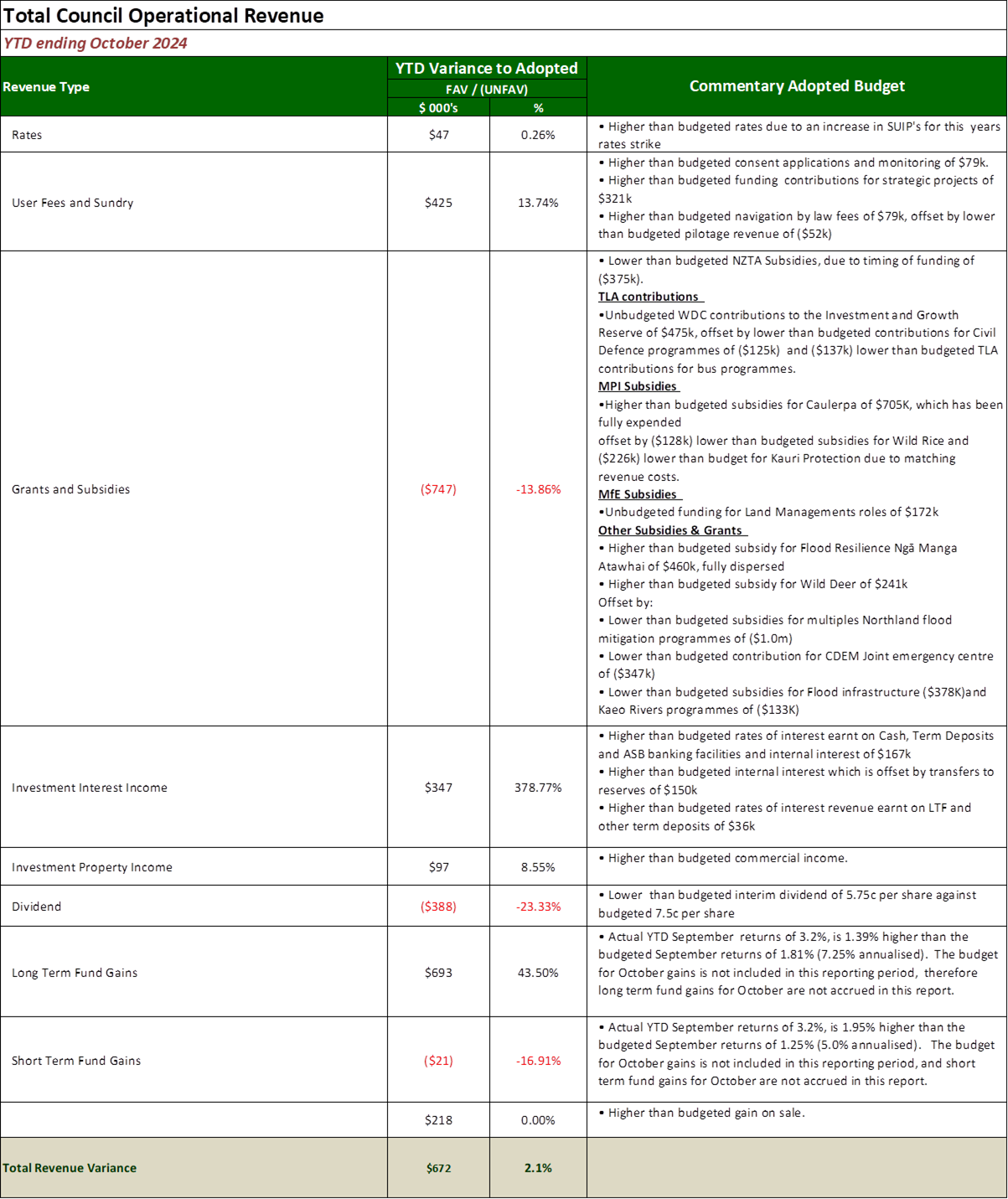The width and height of the screenshot is (1008, 1199).
Task: Click the Grants and Subsidies row label
Action: [x=71, y=489]
